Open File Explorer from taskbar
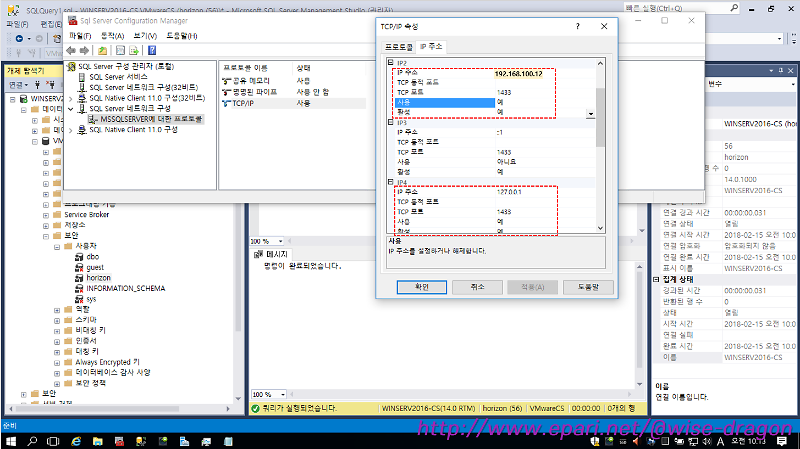Screen dimensions: 800x449 pyautogui.click(x=97, y=441)
